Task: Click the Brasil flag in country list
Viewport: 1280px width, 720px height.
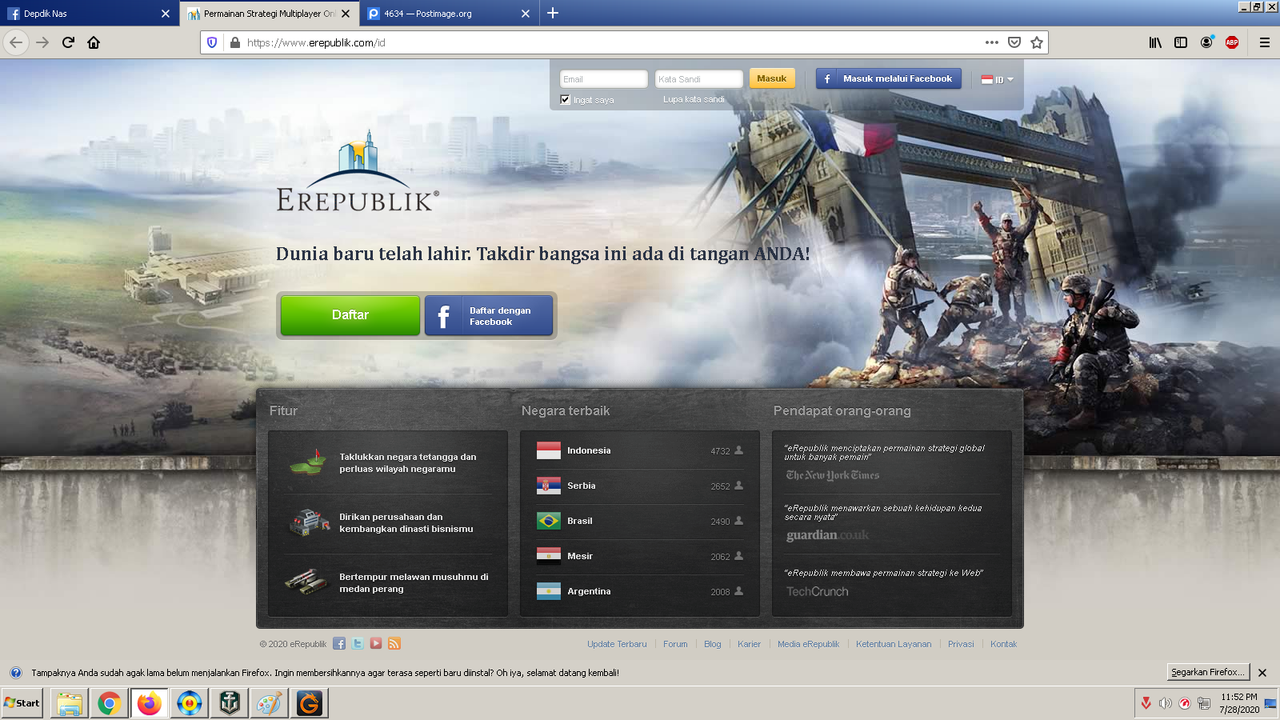Action: point(548,521)
